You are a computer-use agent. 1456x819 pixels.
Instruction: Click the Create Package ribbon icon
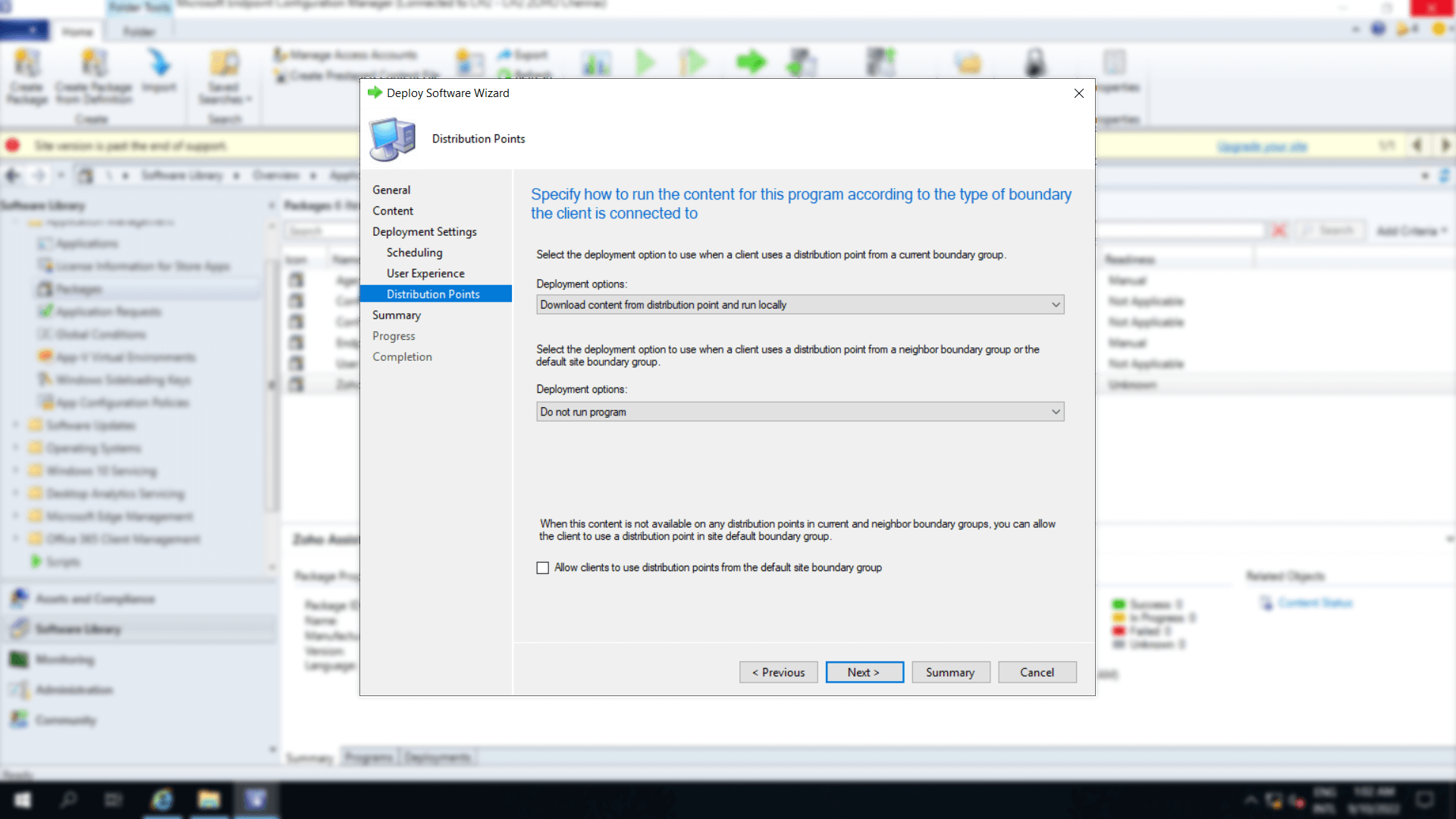[27, 63]
